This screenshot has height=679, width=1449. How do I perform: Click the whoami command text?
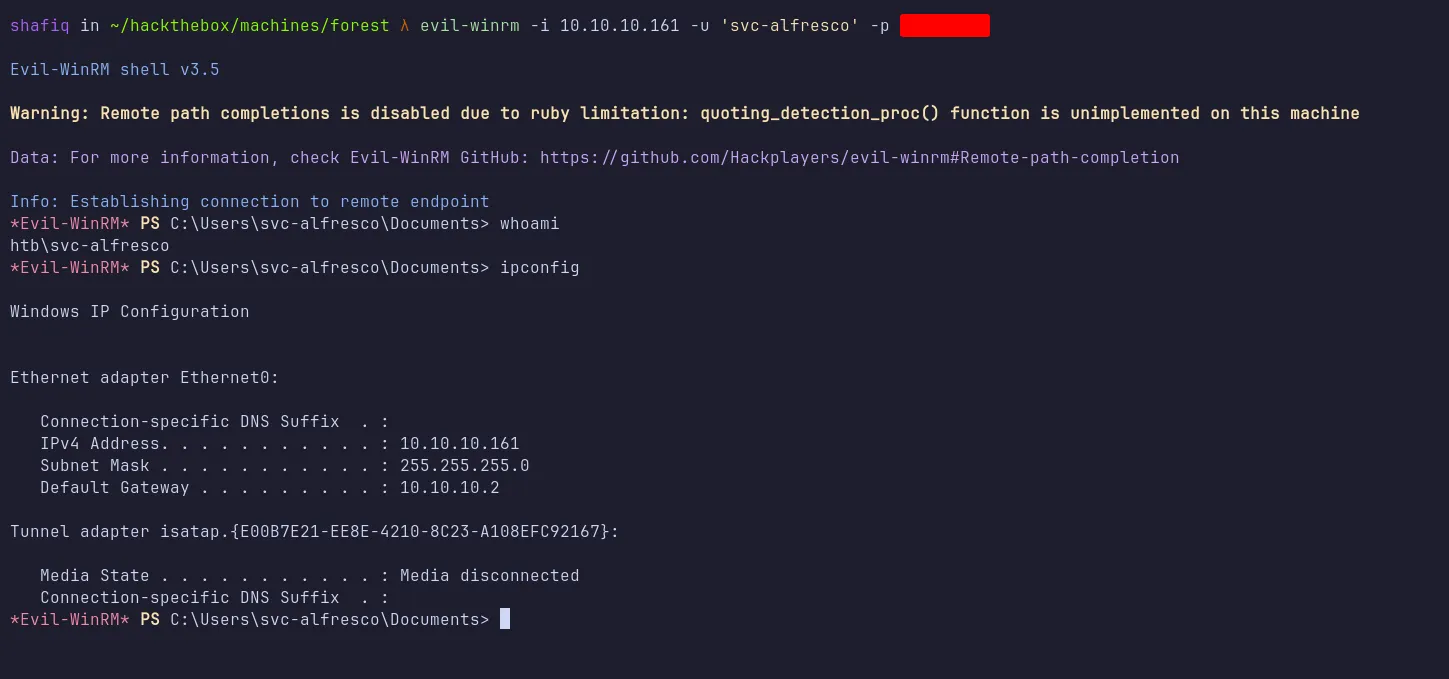point(529,224)
